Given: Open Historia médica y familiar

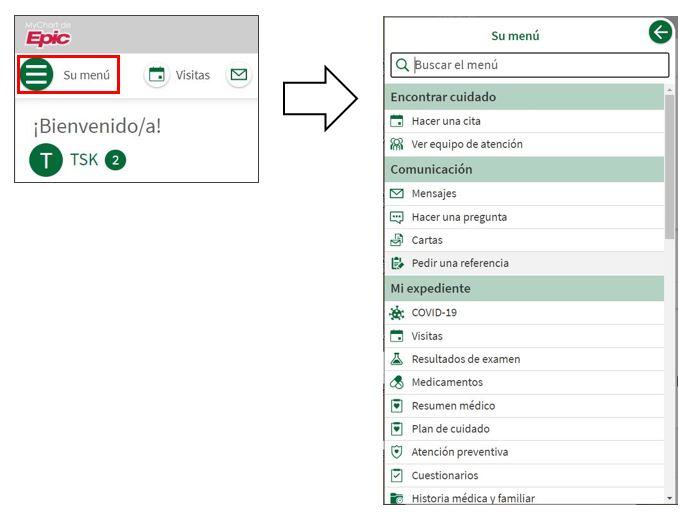Looking at the screenshot, I should 524,497.
